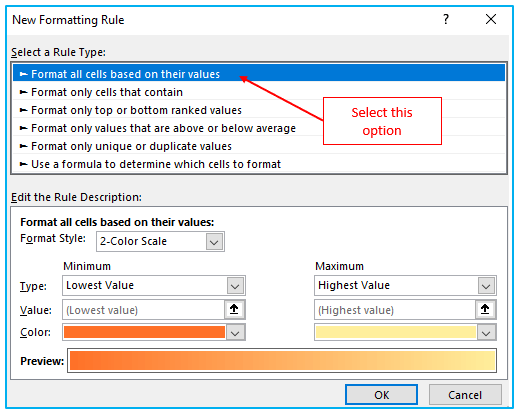Close the New Formatting Rule dialog
This screenshot has height=416, width=522.
coord(491,19)
